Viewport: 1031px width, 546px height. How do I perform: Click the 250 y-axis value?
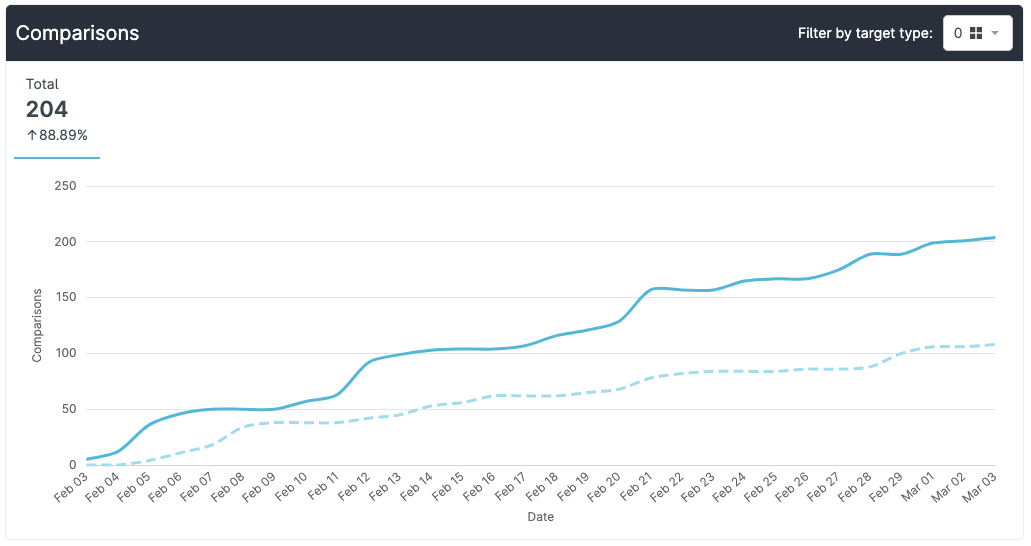tap(66, 186)
